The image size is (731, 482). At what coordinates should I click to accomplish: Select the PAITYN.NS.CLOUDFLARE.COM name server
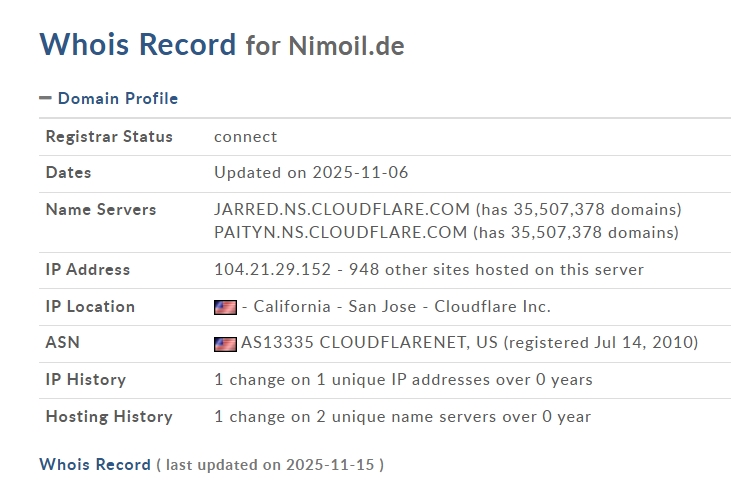[340, 232]
